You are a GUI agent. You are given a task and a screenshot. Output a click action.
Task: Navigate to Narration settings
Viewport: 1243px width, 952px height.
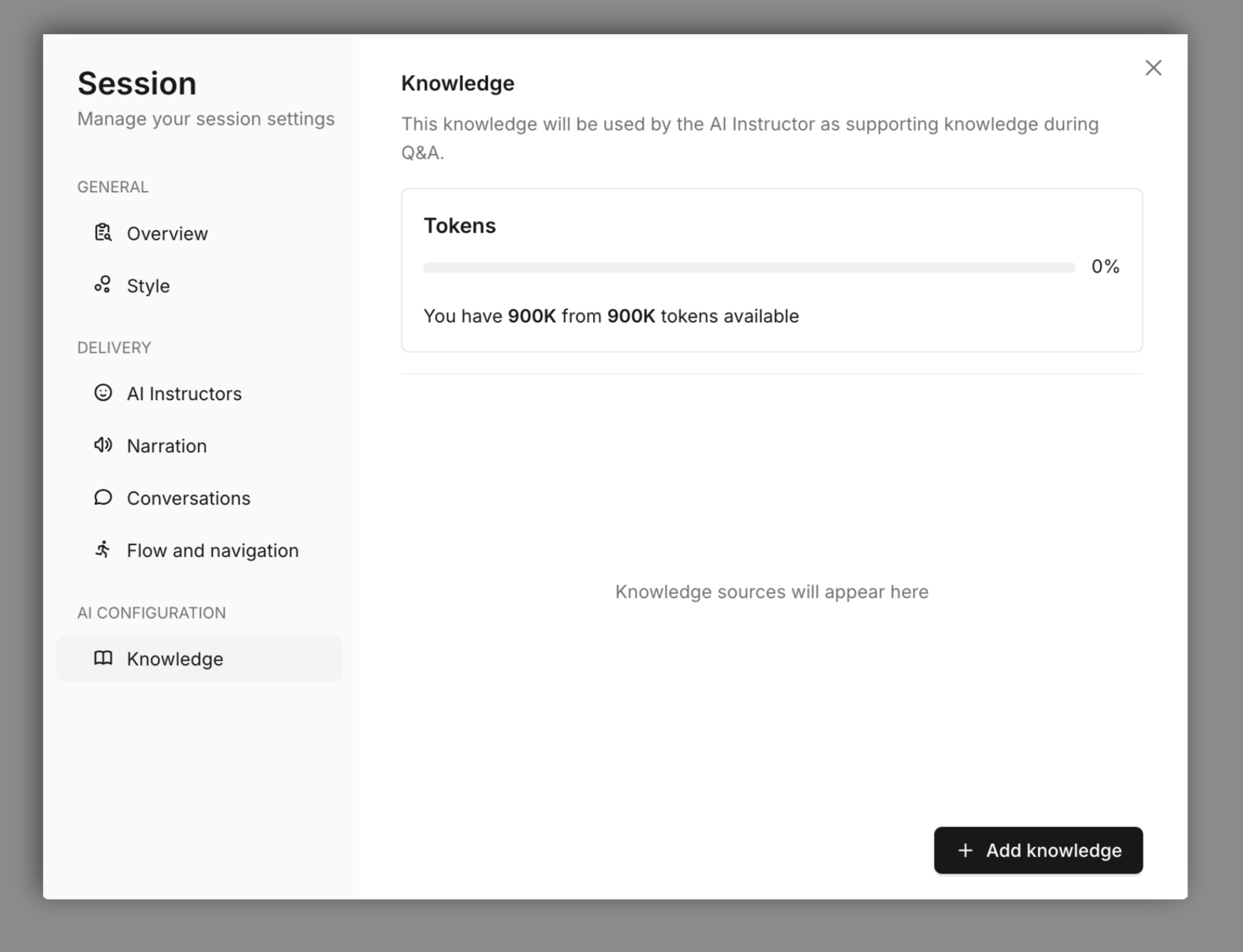(x=167, y=445)
